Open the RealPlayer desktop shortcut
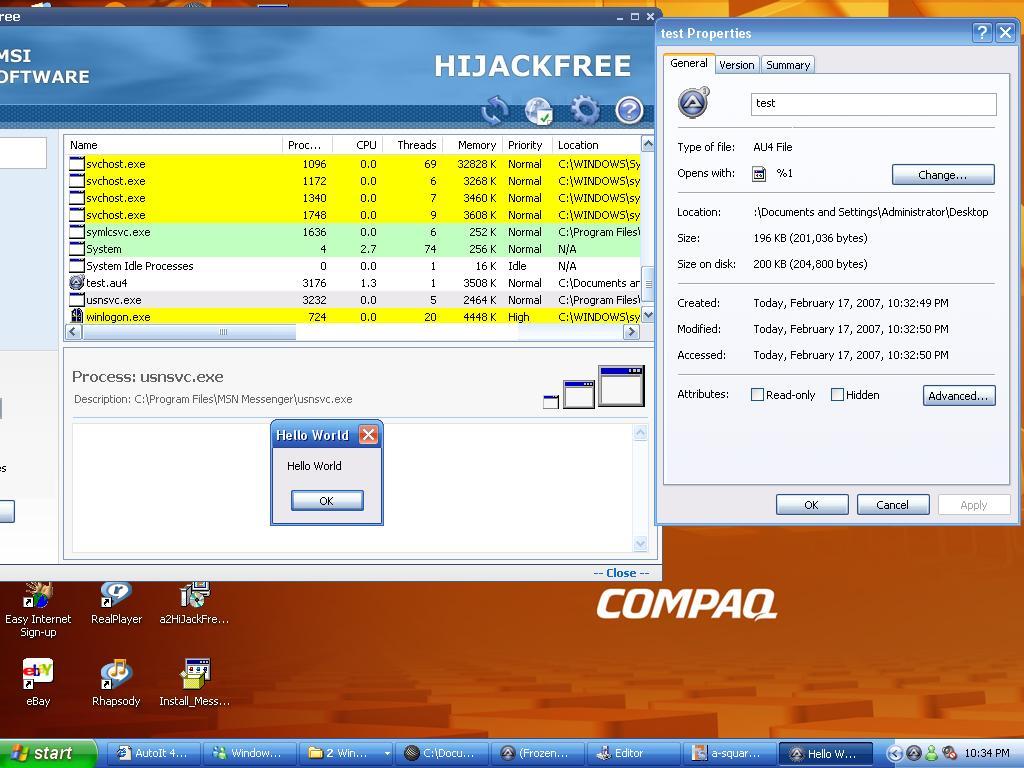 point(116,604)
